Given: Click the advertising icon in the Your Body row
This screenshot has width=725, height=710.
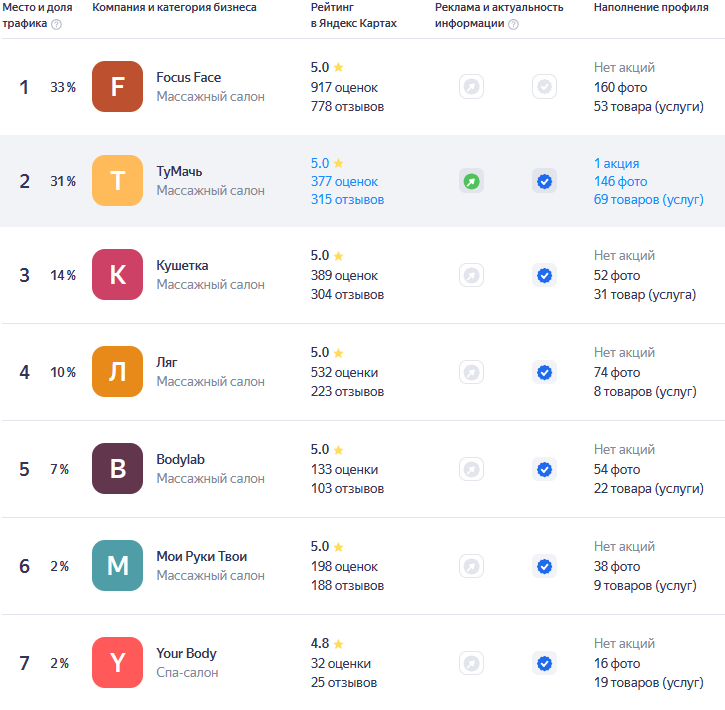Looking at the screenshot, I should click(471, 663).
